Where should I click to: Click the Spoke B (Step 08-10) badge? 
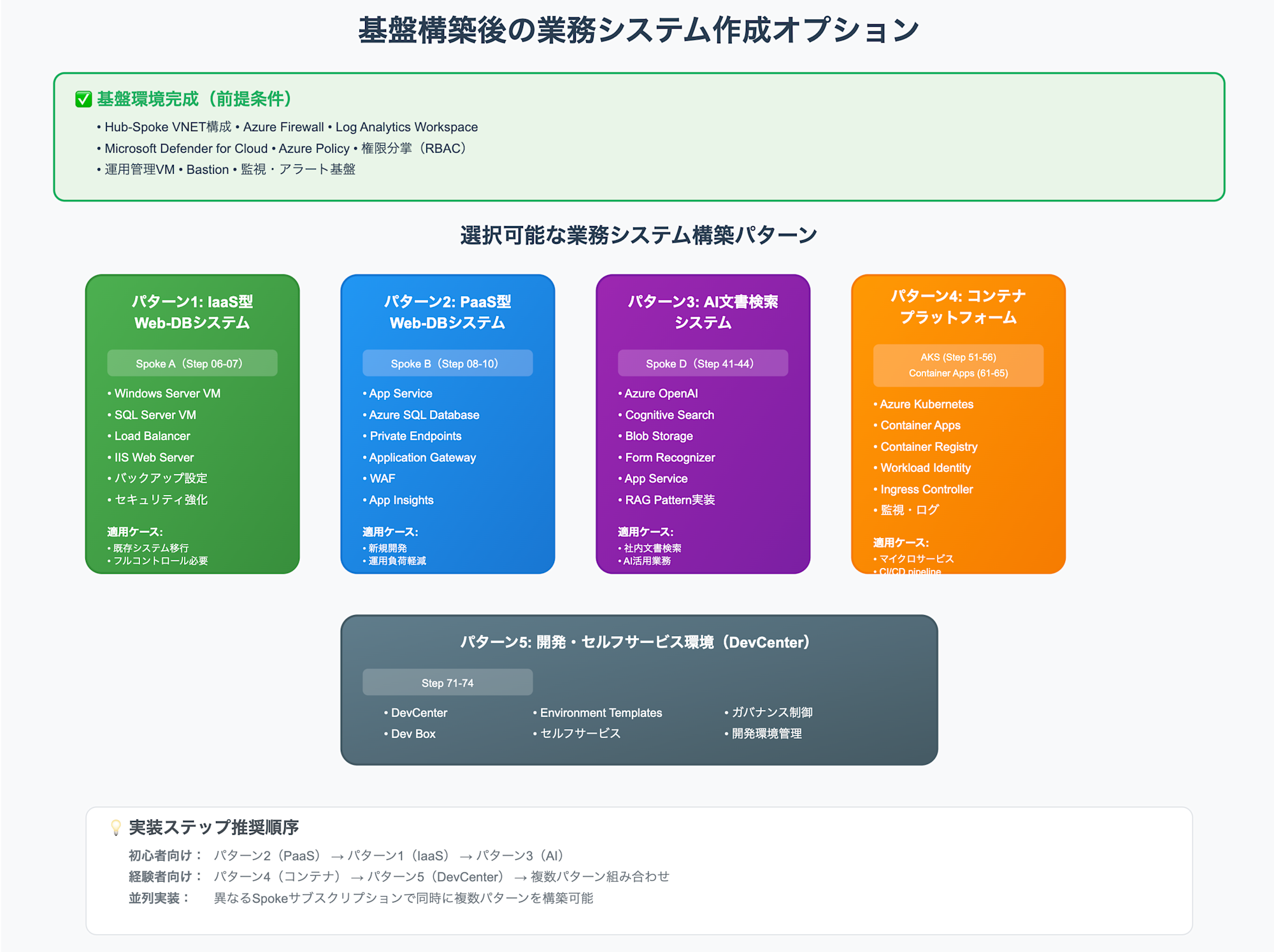pos(448,363)
